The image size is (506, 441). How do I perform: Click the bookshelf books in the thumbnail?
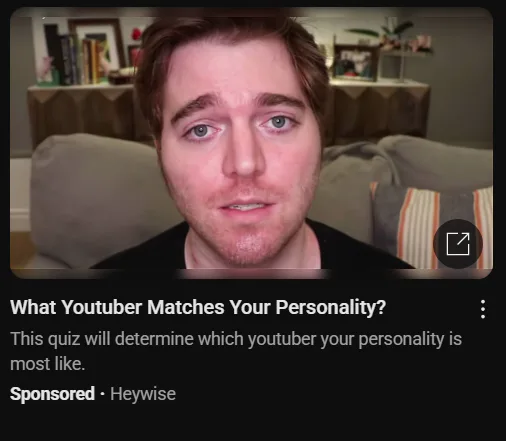coord(78,58)
